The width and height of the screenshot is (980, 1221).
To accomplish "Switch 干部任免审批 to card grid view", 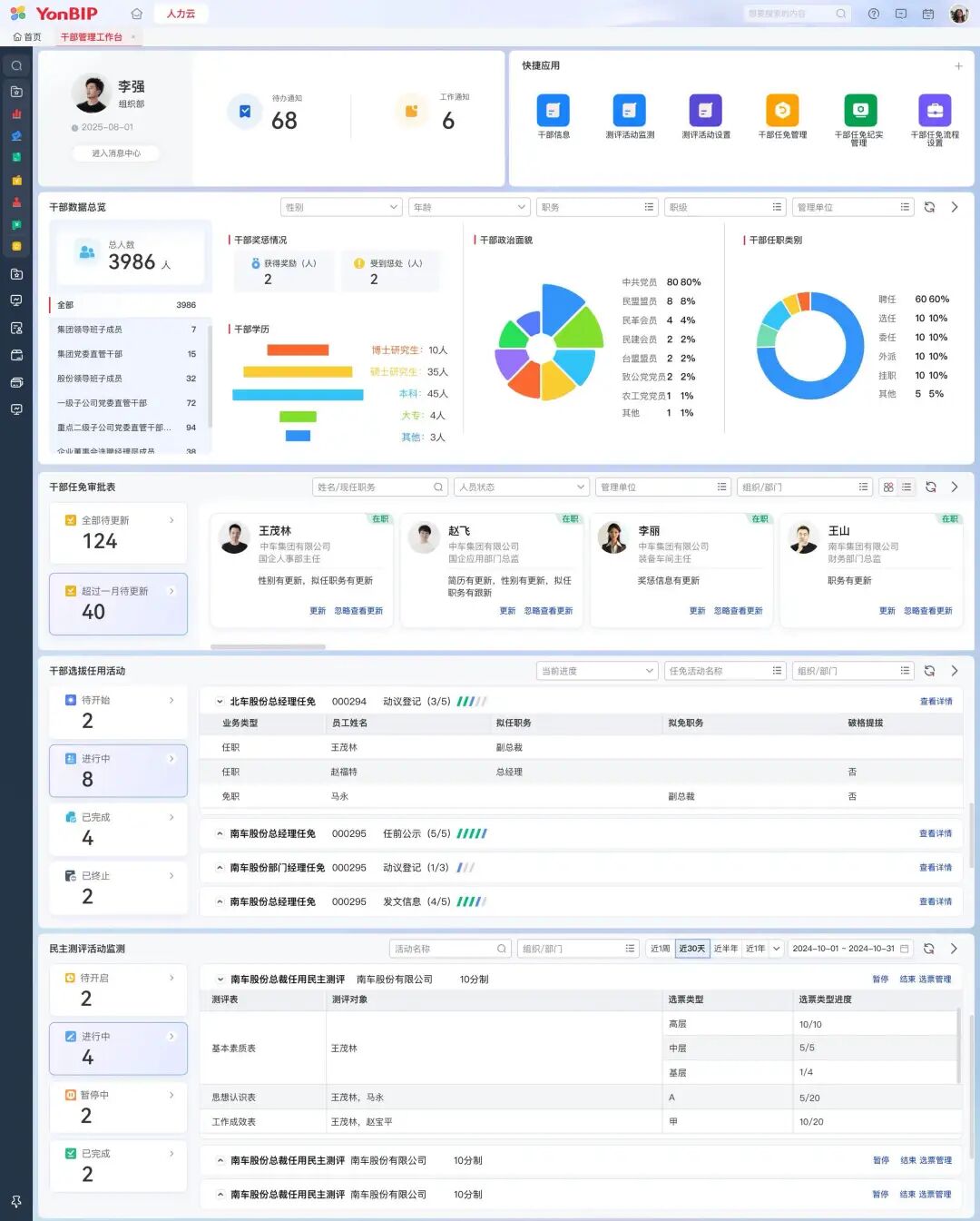I will point(888,487).
